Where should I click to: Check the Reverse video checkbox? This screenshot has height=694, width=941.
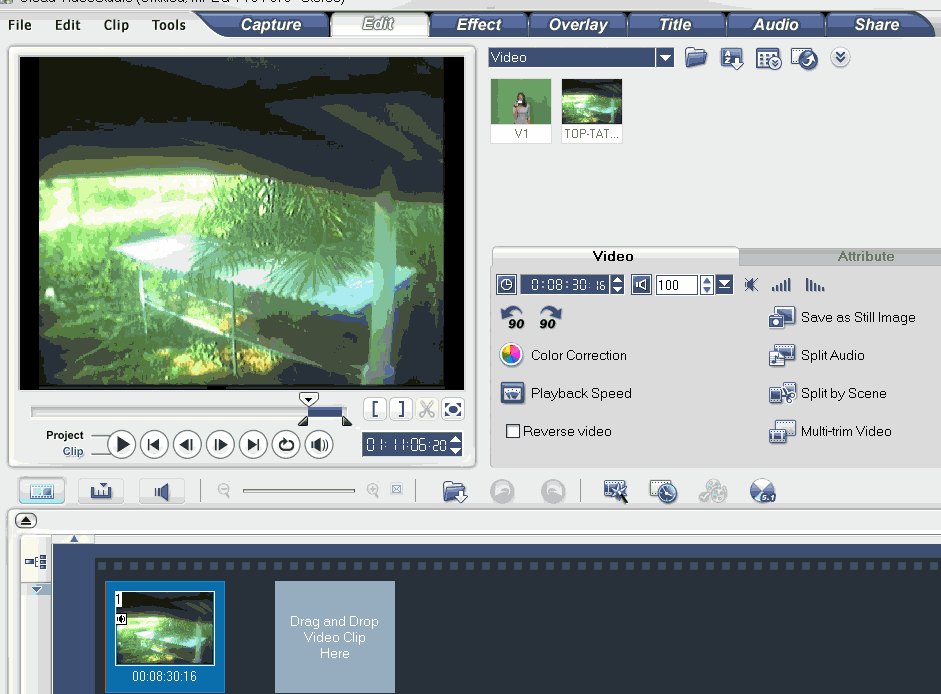(513, 431)
